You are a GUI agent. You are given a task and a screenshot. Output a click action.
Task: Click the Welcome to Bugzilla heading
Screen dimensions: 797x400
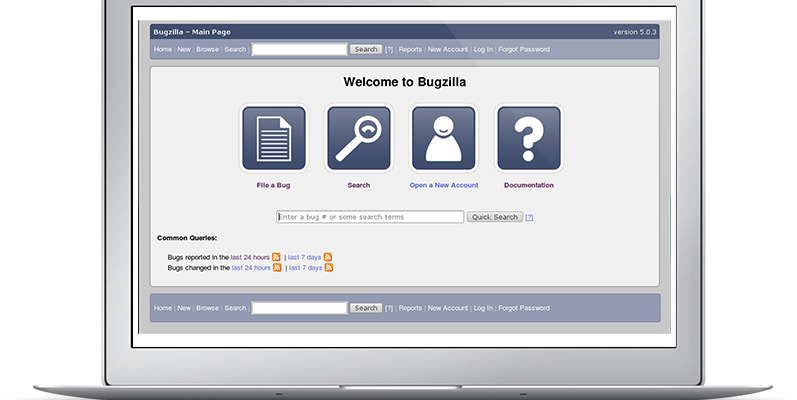tap(405, 82)
